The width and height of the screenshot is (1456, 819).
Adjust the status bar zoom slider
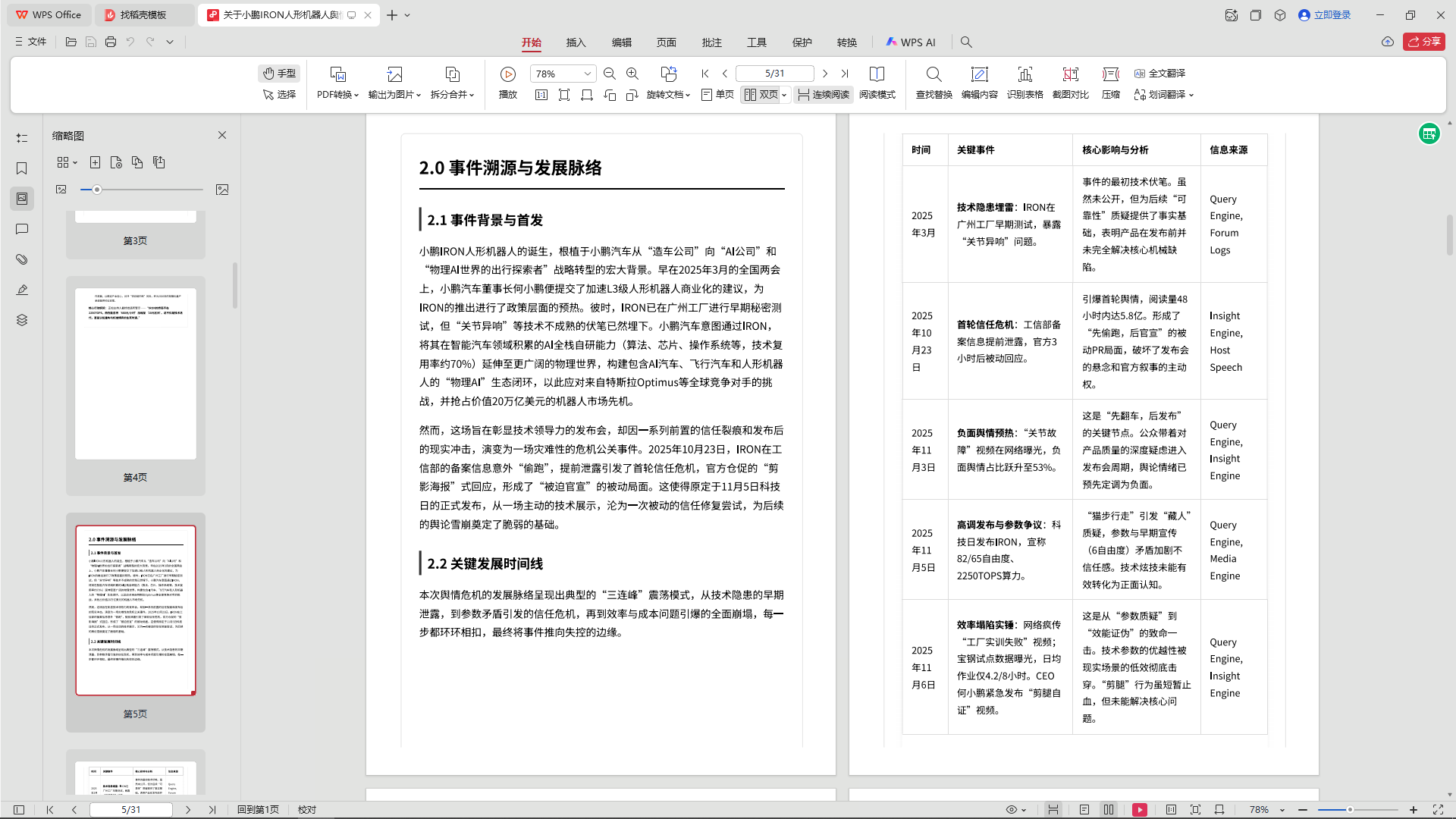[1351, 810]
